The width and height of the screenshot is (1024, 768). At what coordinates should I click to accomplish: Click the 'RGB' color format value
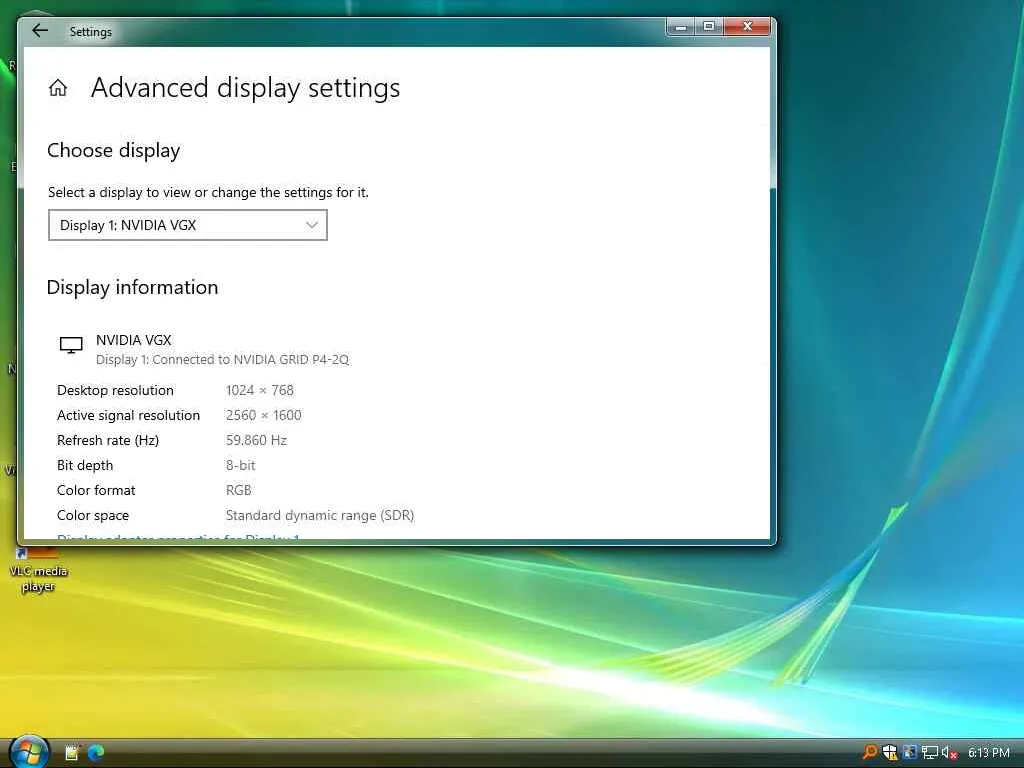(x=238, y=490)
